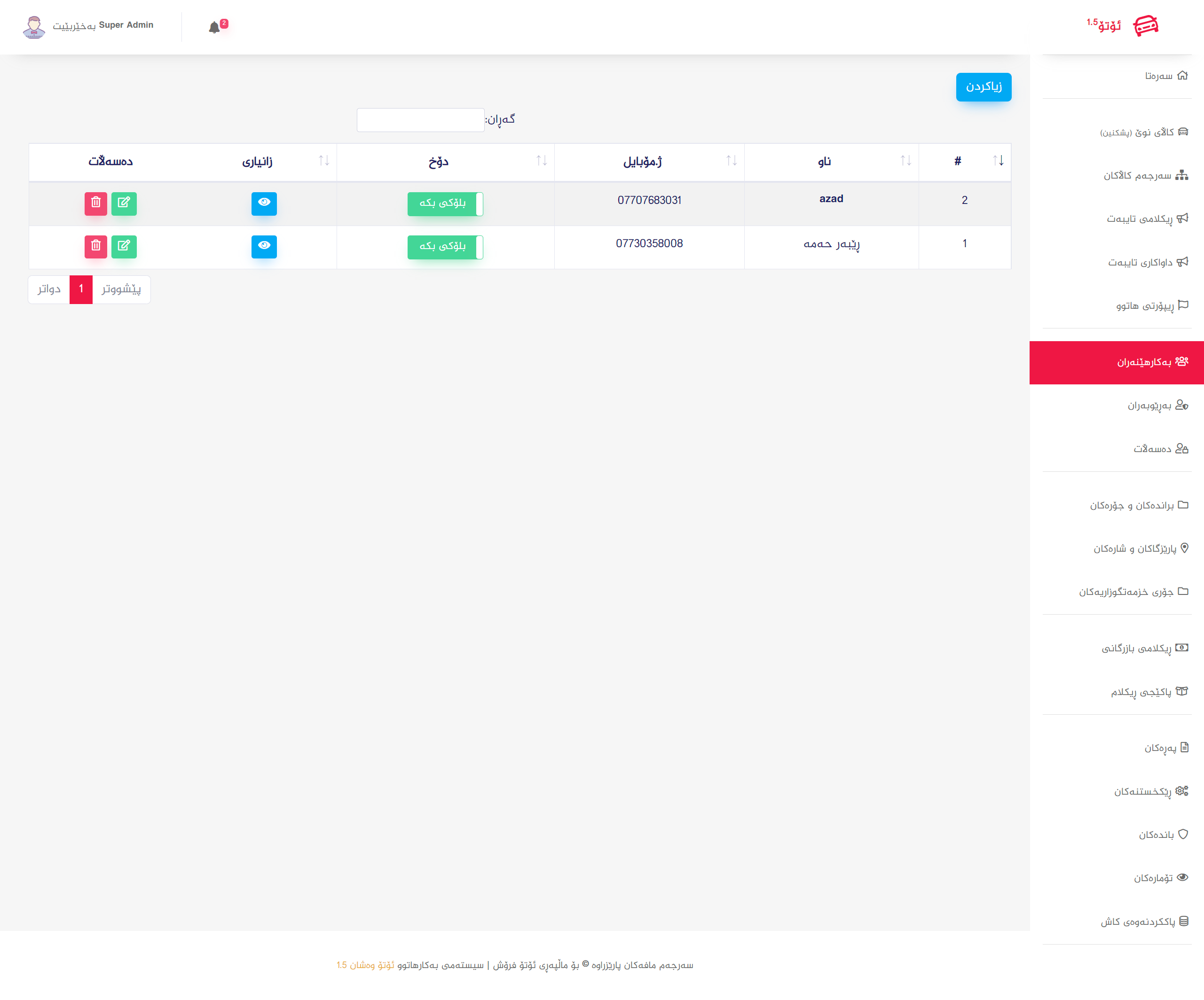Toggle the status switch for azad
The width and height of the screenshot is (1204, 1000).
pos(445,204)
